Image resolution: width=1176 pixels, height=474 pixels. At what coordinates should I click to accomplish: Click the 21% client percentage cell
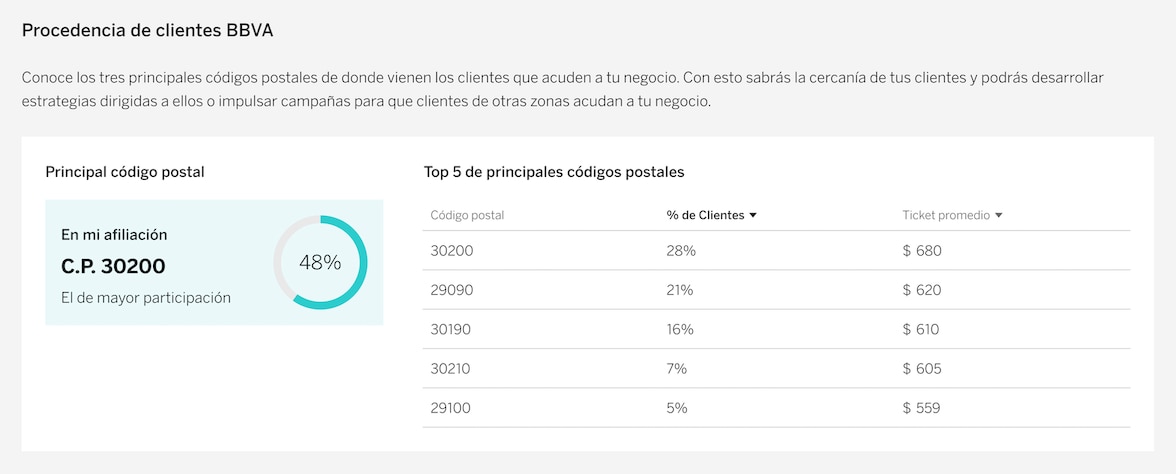(x=681, y=290)
